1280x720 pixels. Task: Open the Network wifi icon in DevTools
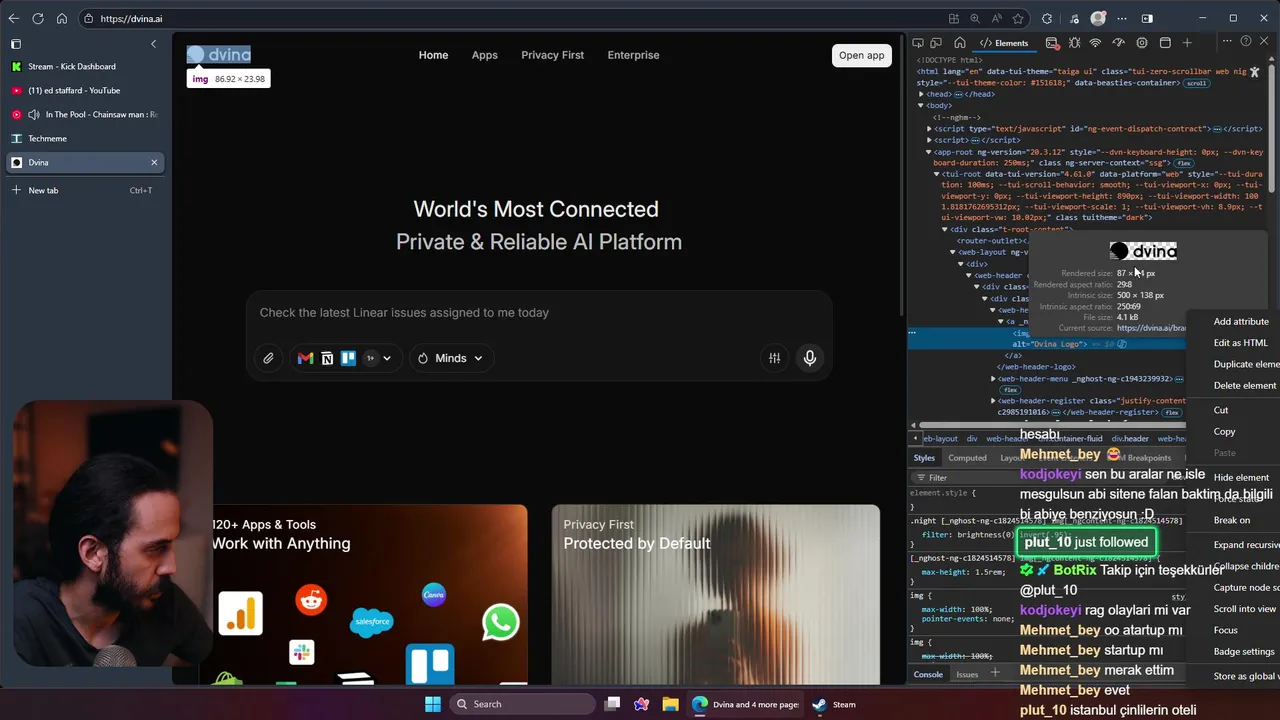(x=1096, y=43)
